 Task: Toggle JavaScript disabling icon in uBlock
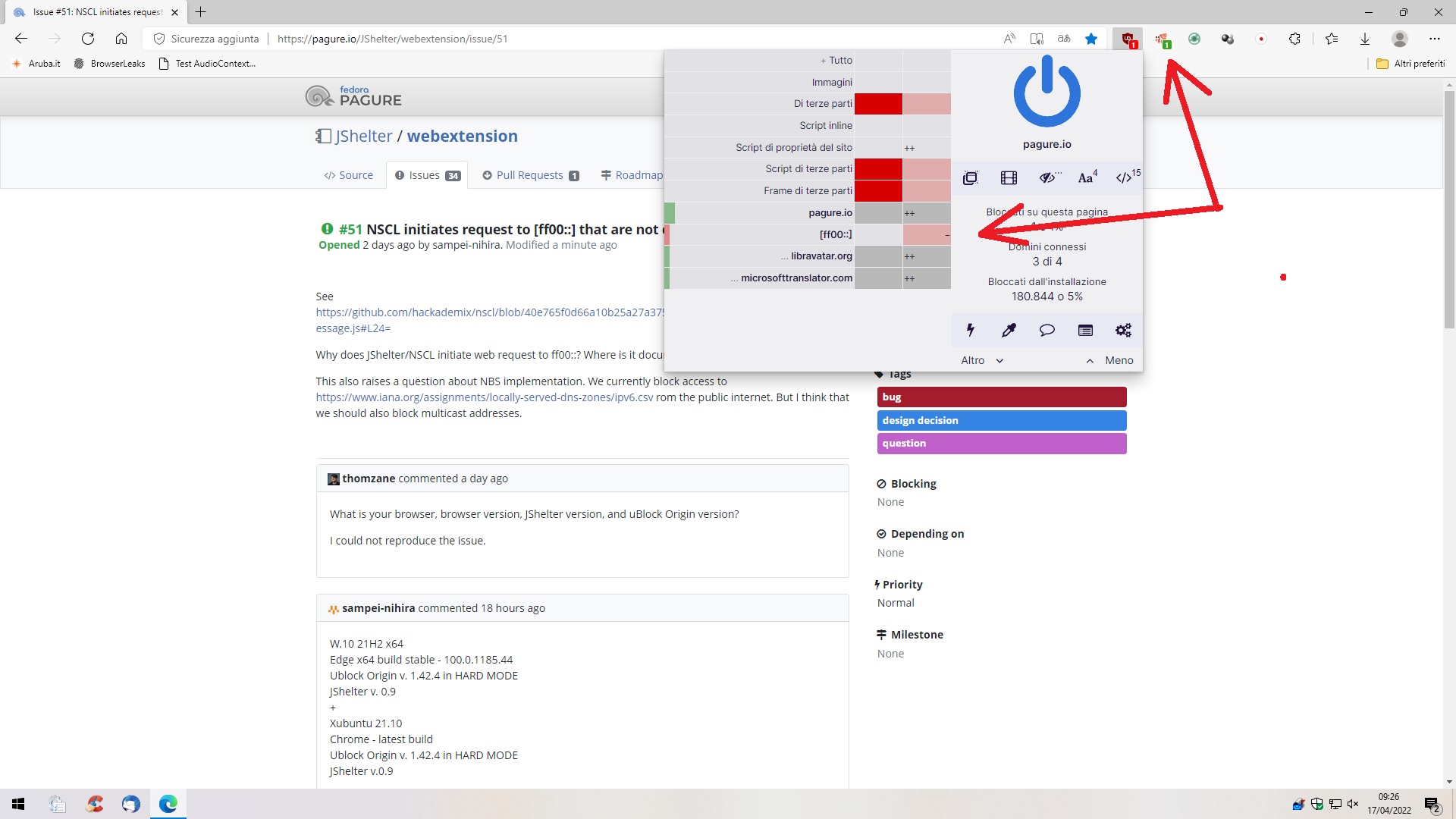point(1127,178)
